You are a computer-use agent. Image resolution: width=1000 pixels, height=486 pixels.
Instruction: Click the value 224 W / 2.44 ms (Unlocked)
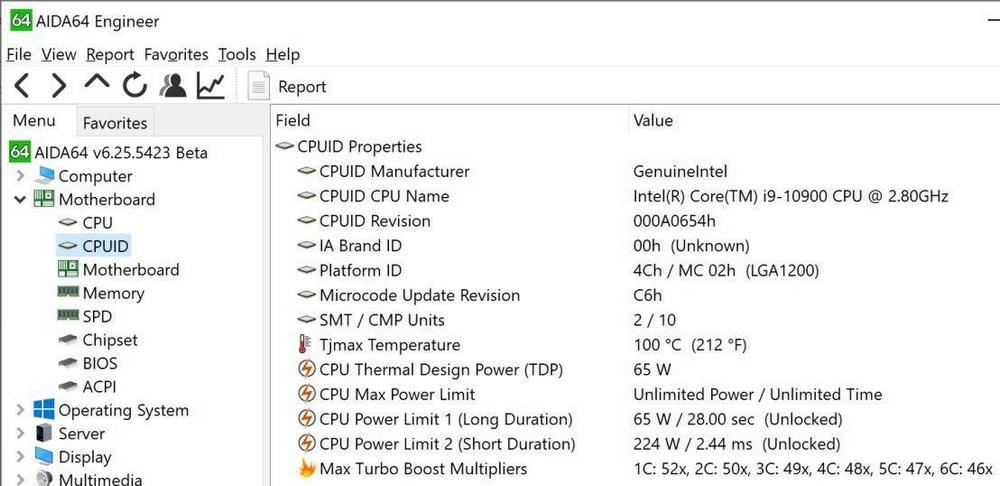point(737,444)
